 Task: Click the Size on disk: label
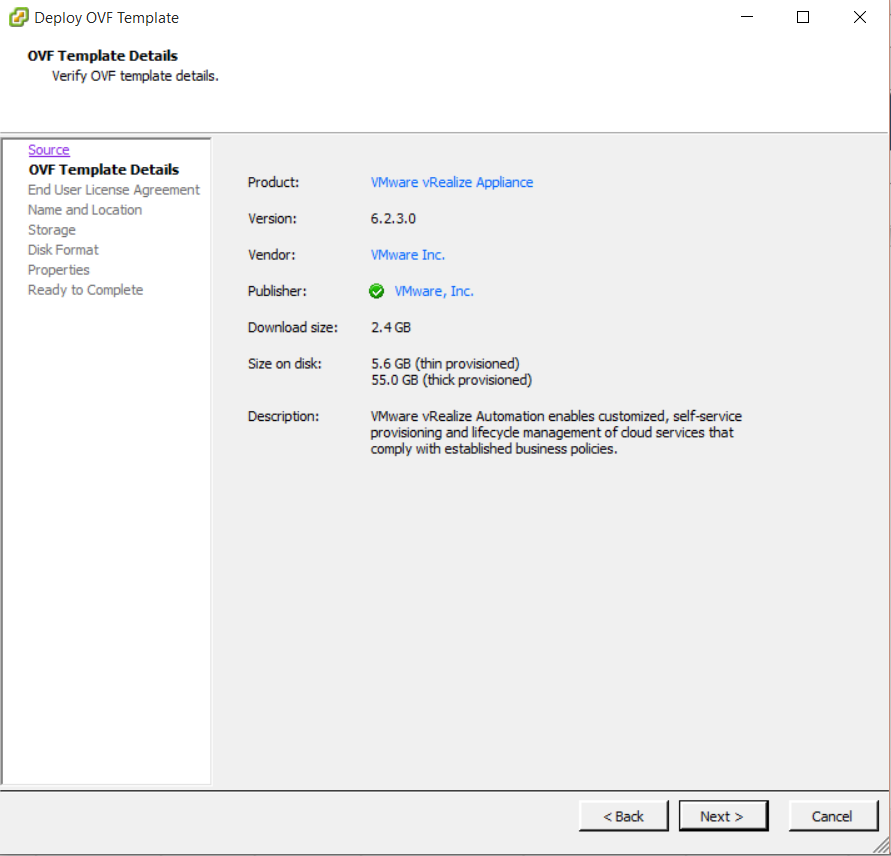click(285, 364)
